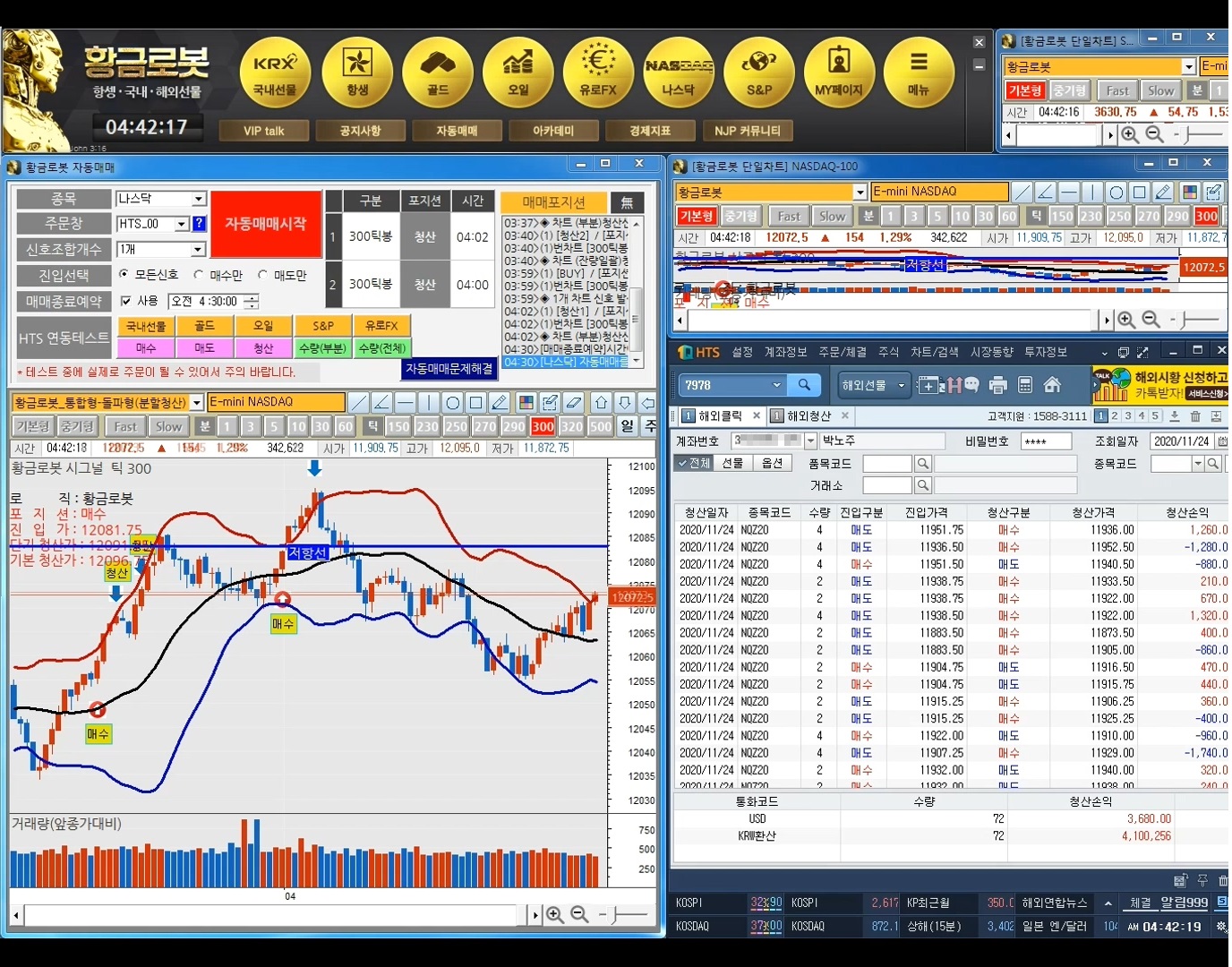Screen dimensions: 1232x967
Task: Expand the 7978 screen number dropdown
Action: pyautogui.click(x=776, y=385)
